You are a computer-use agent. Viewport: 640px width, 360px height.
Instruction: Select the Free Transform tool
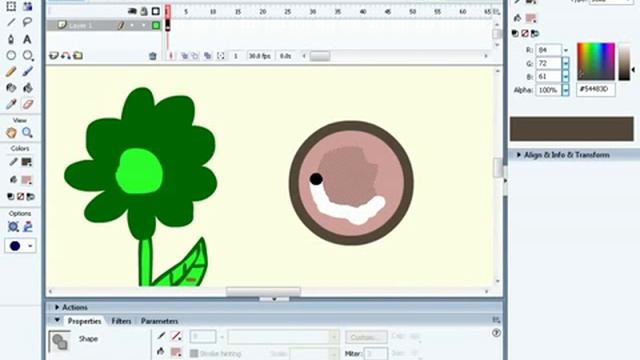11,6
